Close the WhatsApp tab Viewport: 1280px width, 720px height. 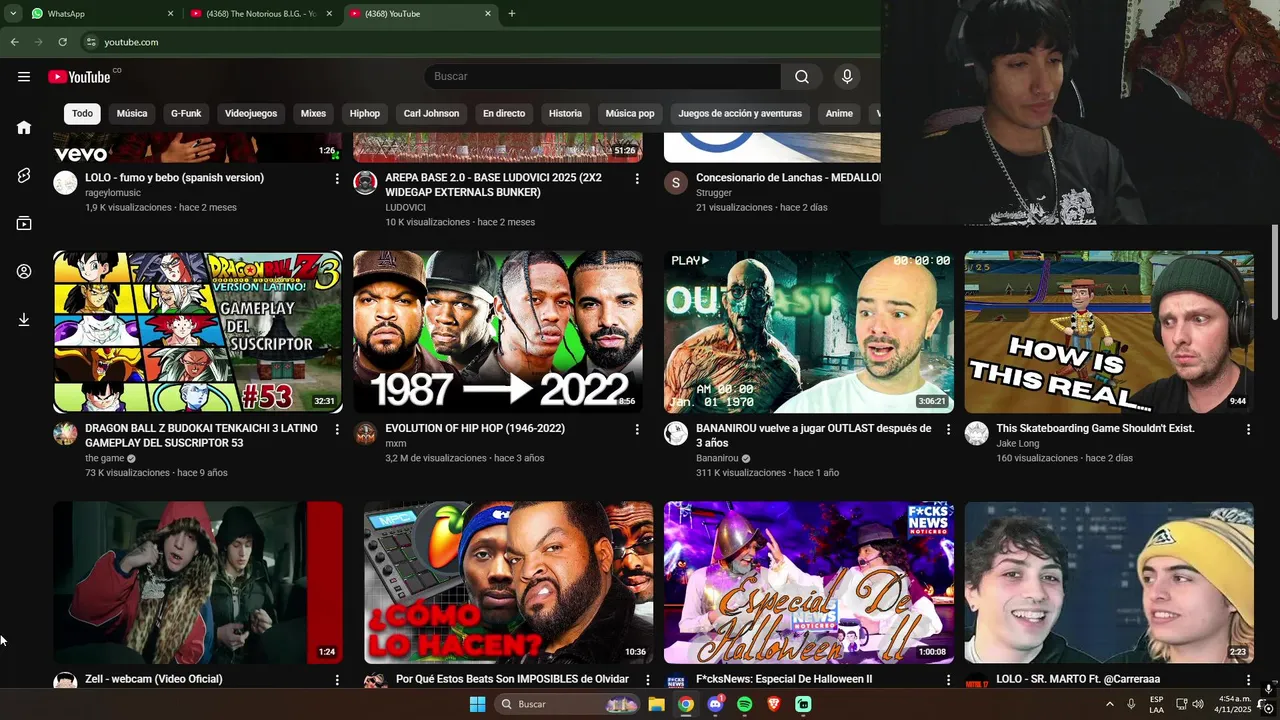[170, 14]
